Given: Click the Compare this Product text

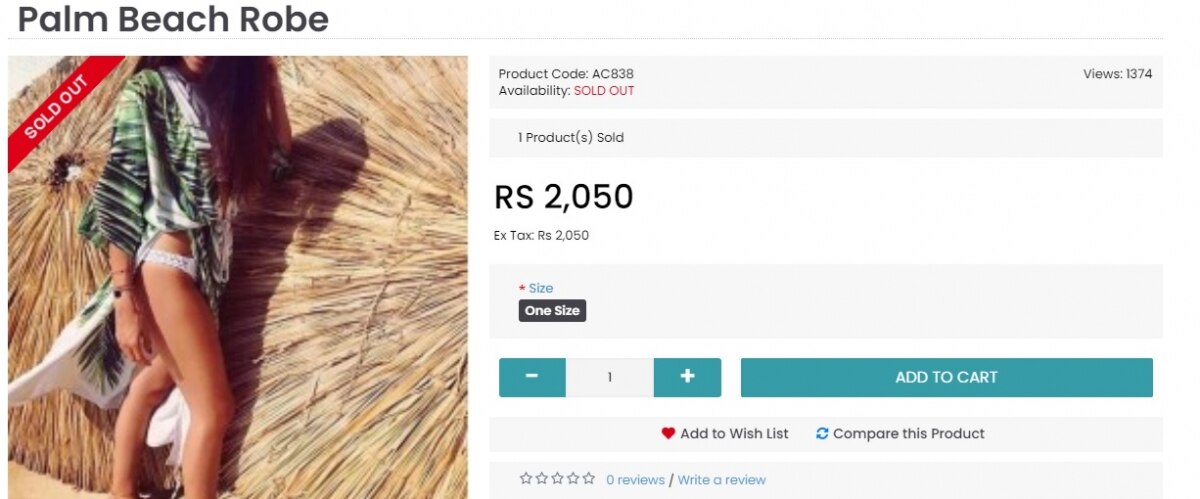Looking at the screenshot, I should [x=909, y=433].
